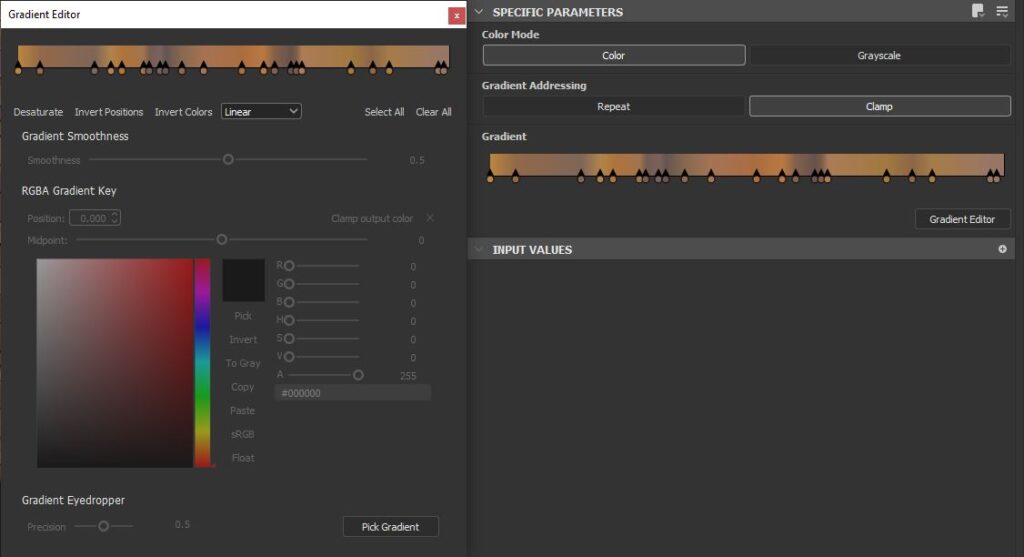Click the G channel slider
The width and height of the screenshot is (1024, 557).
coord(320,284)
